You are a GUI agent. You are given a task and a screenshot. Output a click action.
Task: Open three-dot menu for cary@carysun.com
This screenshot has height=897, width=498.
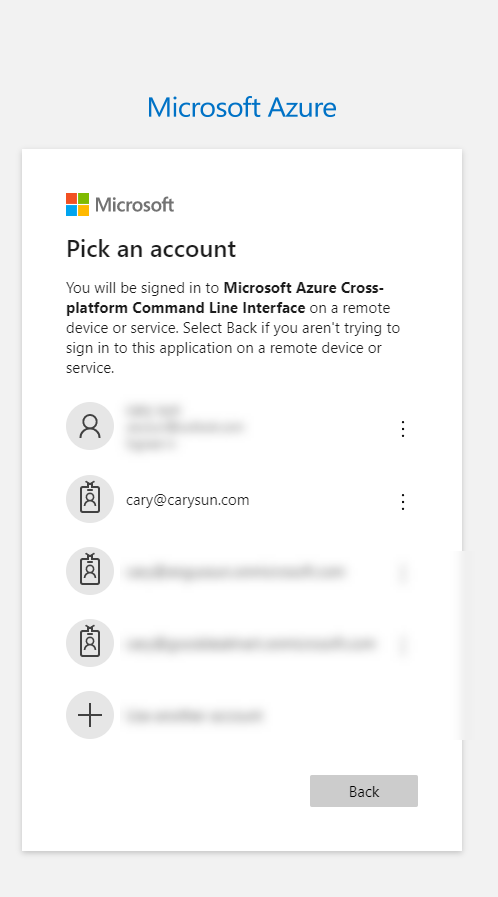click(x=403, y=502)
